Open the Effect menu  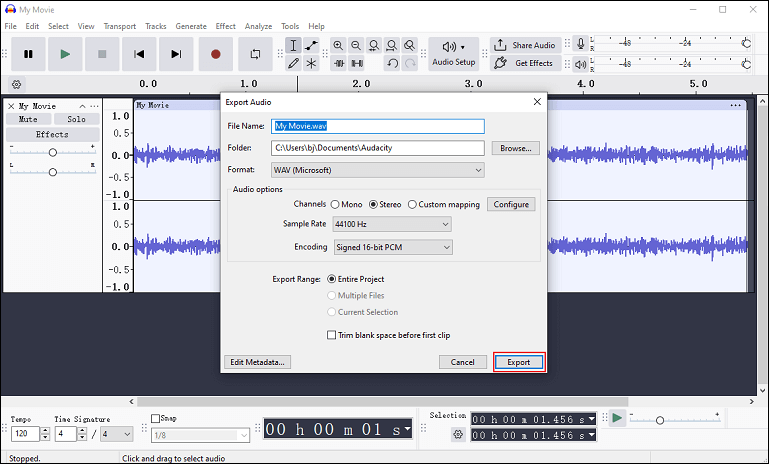click(x=226, y=26)
